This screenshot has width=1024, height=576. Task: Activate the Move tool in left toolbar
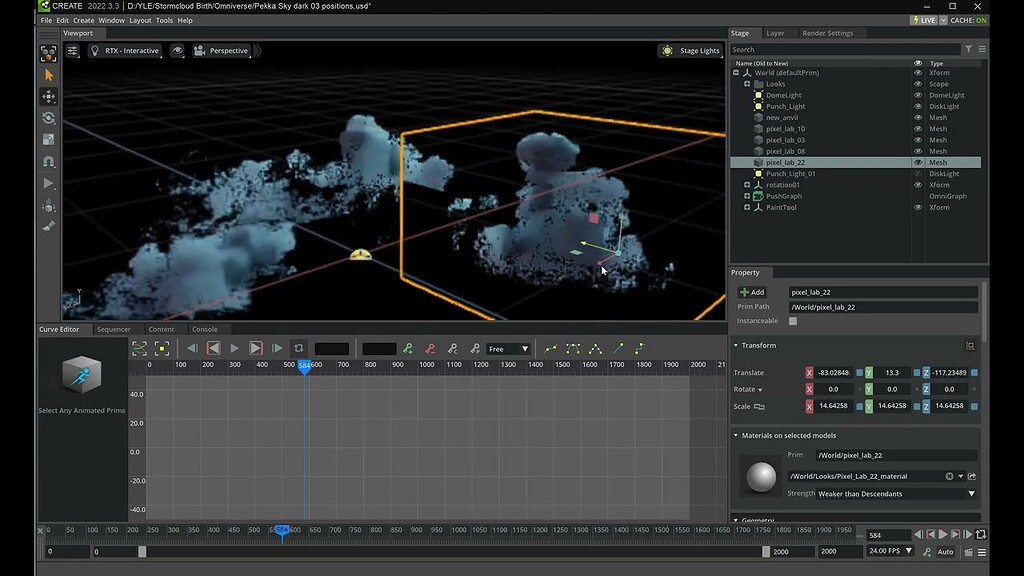(48, 97)
